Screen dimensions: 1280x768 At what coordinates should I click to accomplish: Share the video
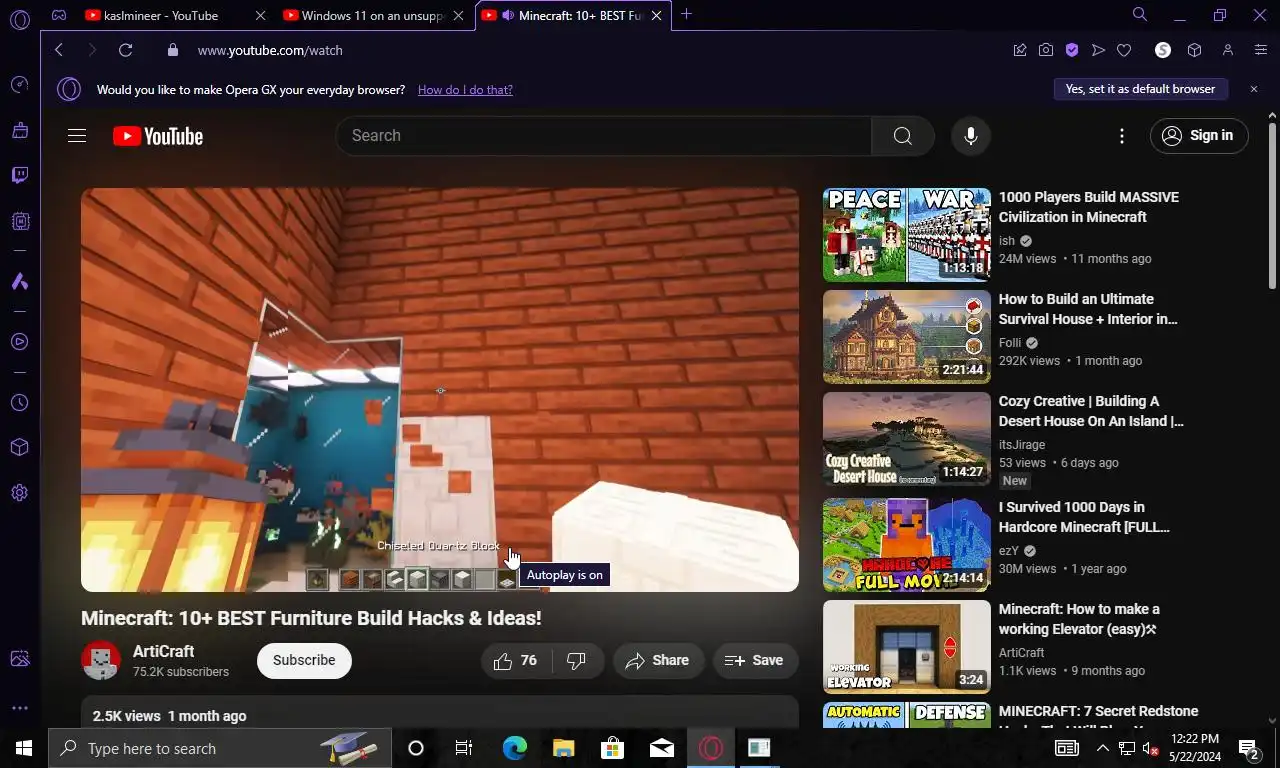click(658, 660)
